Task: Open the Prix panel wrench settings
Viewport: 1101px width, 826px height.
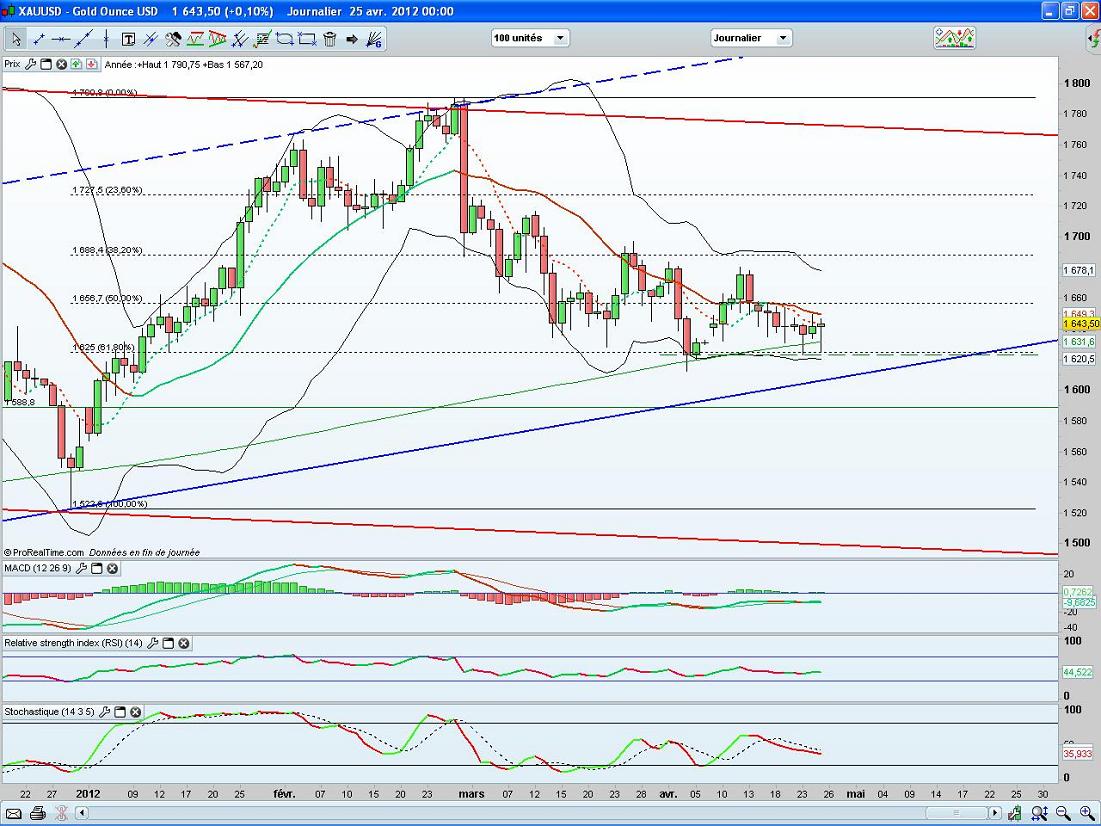Action: (30, 64)
